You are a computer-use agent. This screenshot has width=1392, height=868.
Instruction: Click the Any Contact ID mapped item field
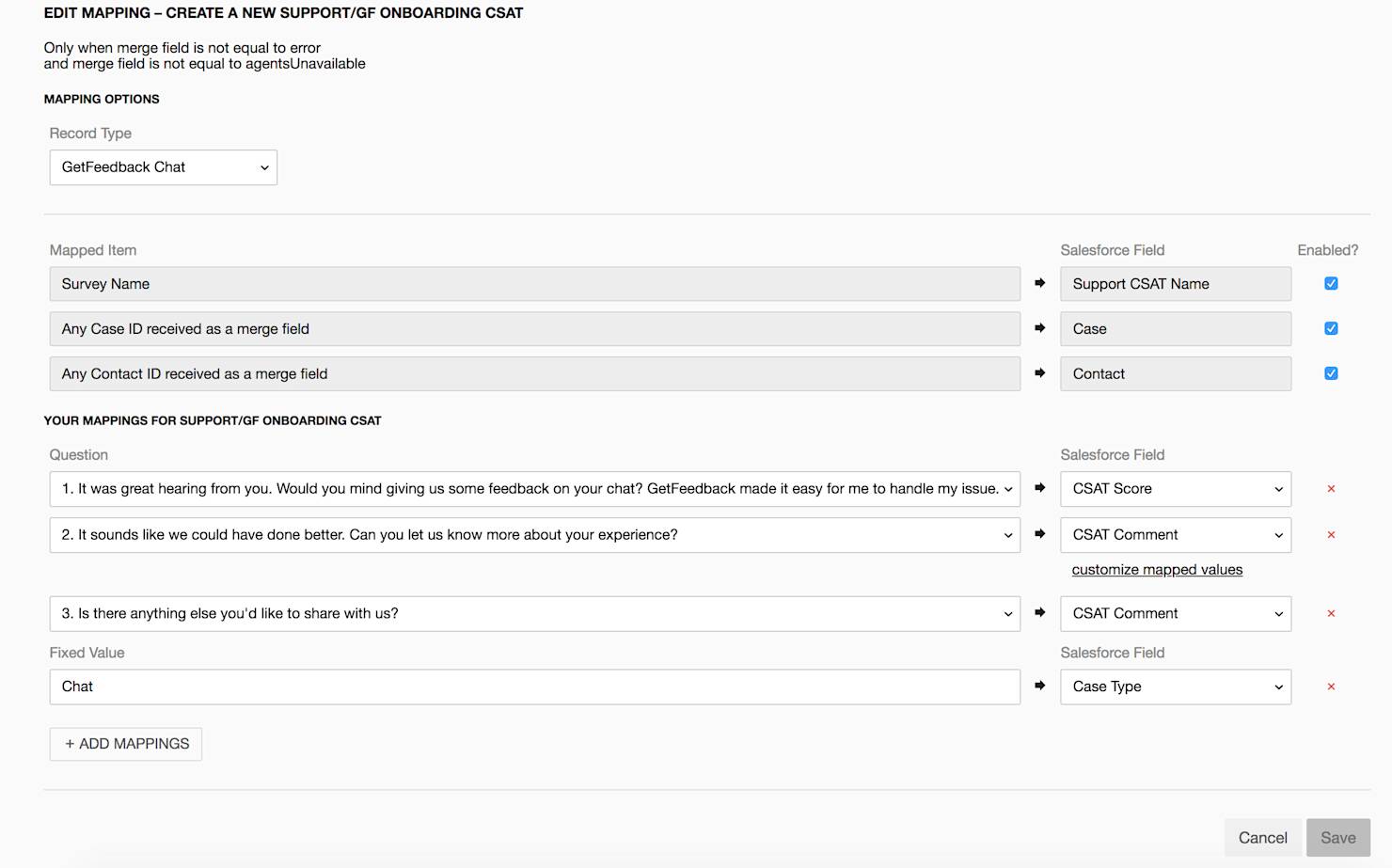tap(534, 374)
